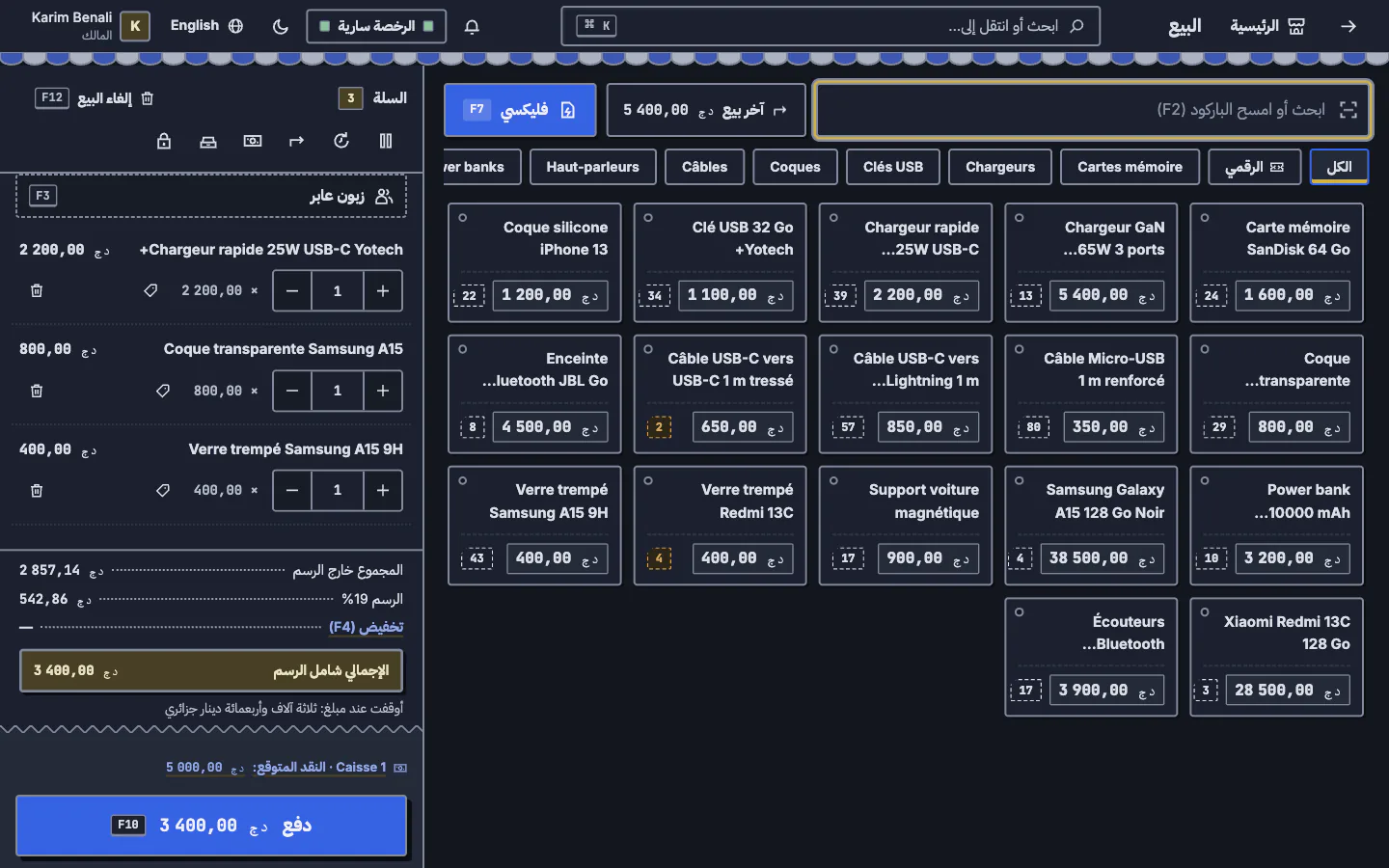Click the last sale آخر بيع button

pos(705,110)
